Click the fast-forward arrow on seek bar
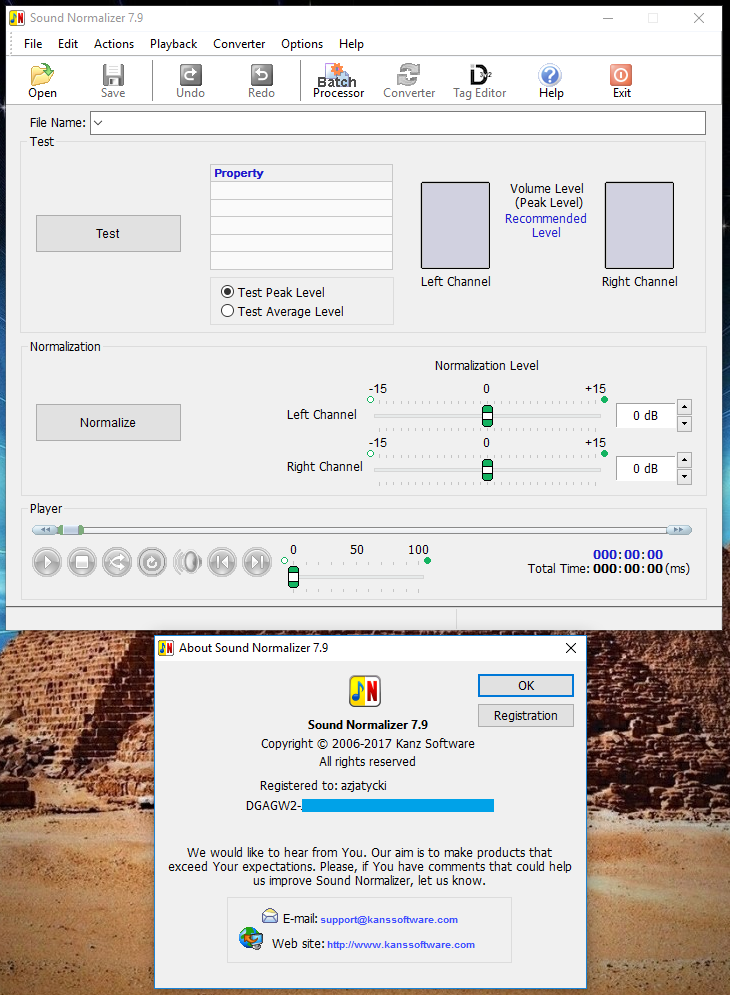730x995 pixels. pyautogui.click(x=679, y=530)
